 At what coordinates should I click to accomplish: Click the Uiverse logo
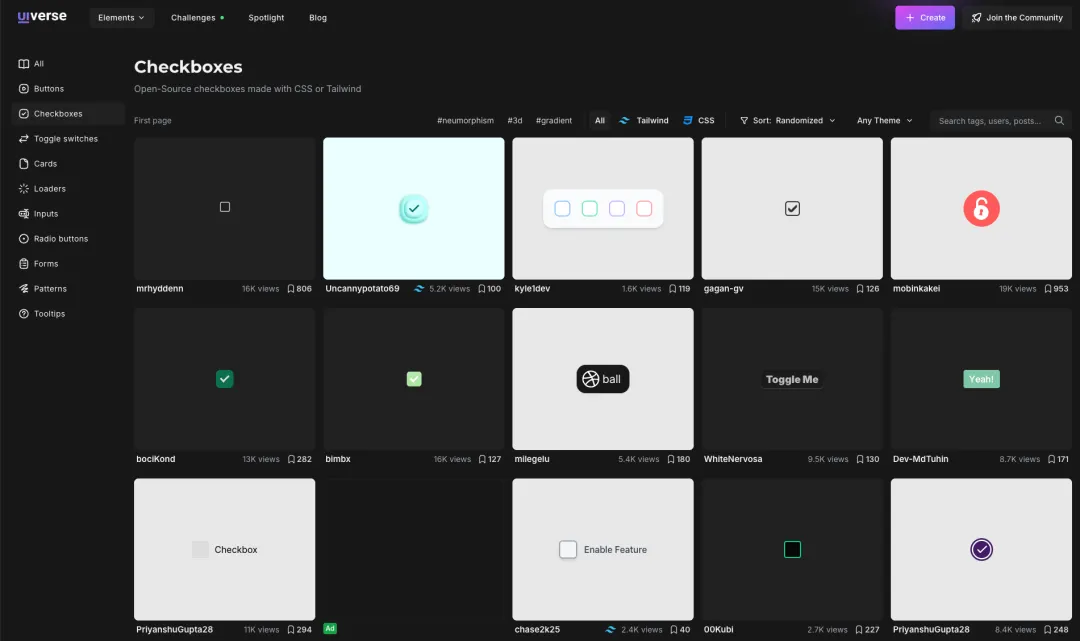coord(40,17)
